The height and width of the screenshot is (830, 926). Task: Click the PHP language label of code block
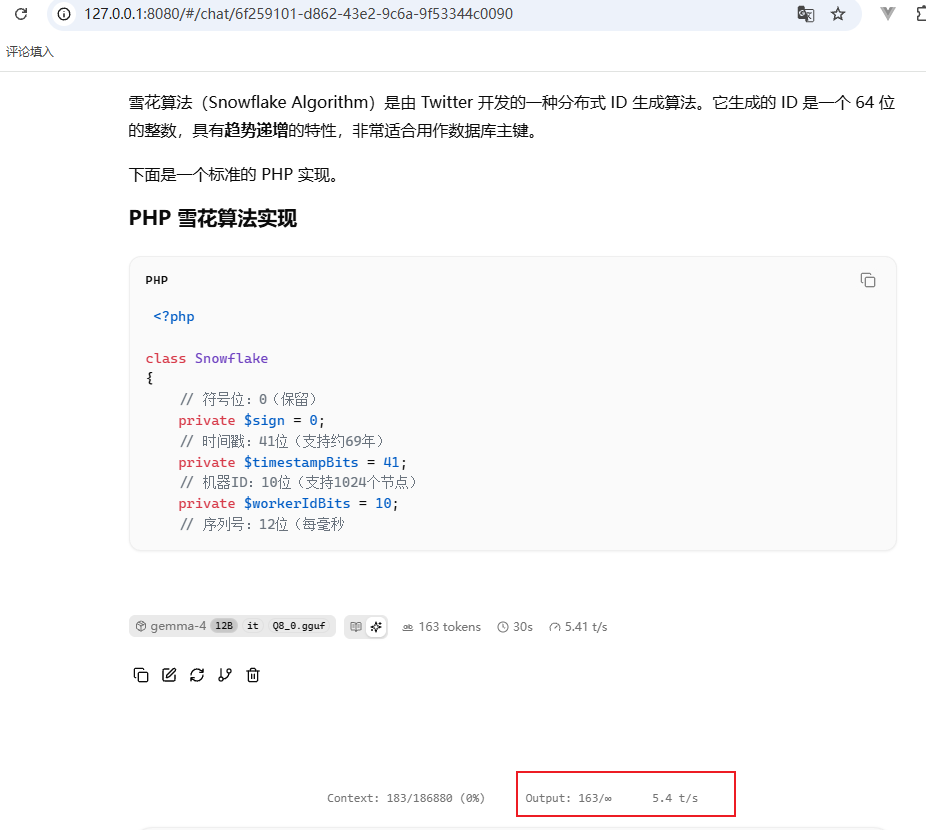pos(156,280)
